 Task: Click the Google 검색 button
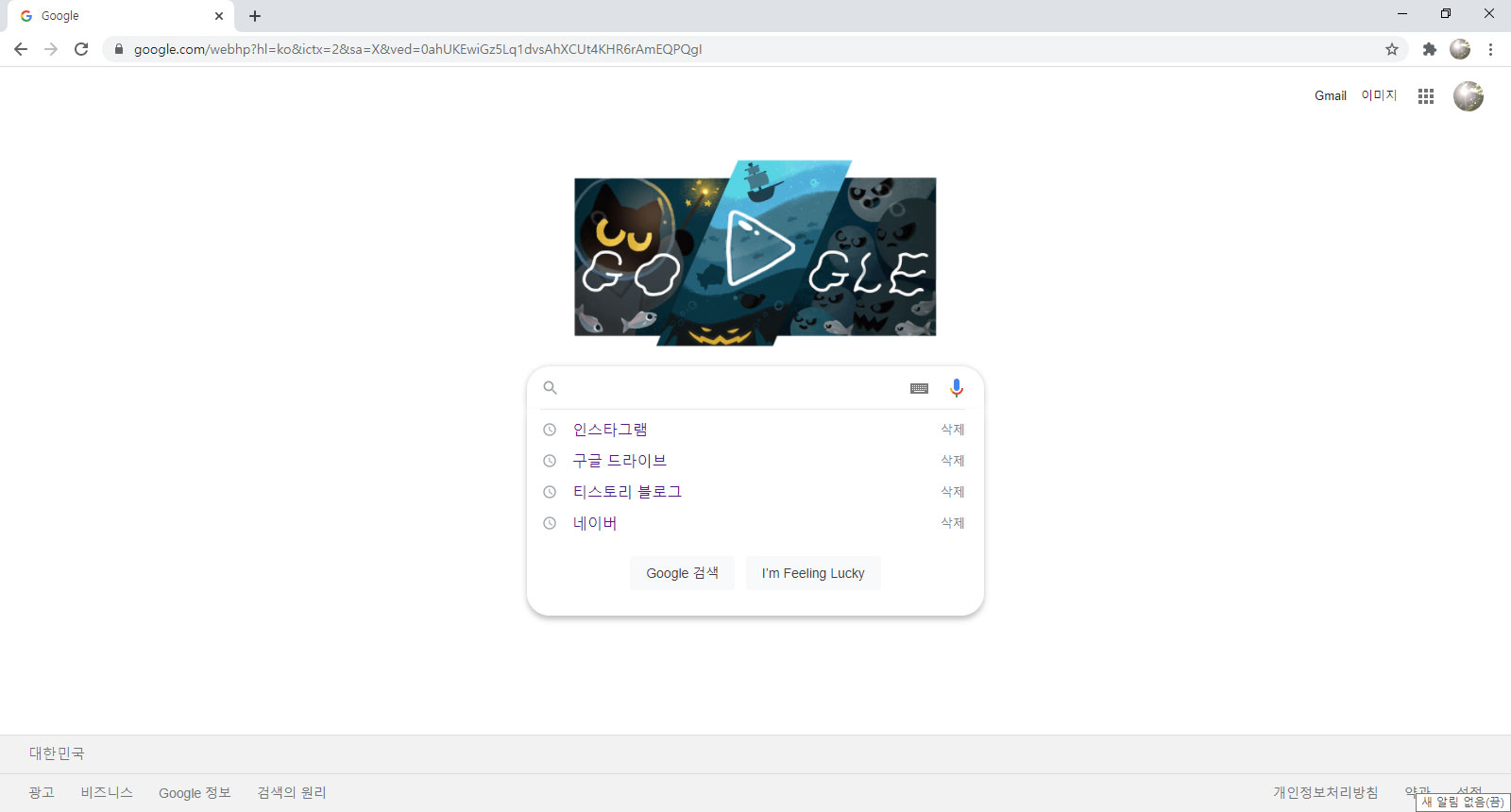click(x=682, y=573)
